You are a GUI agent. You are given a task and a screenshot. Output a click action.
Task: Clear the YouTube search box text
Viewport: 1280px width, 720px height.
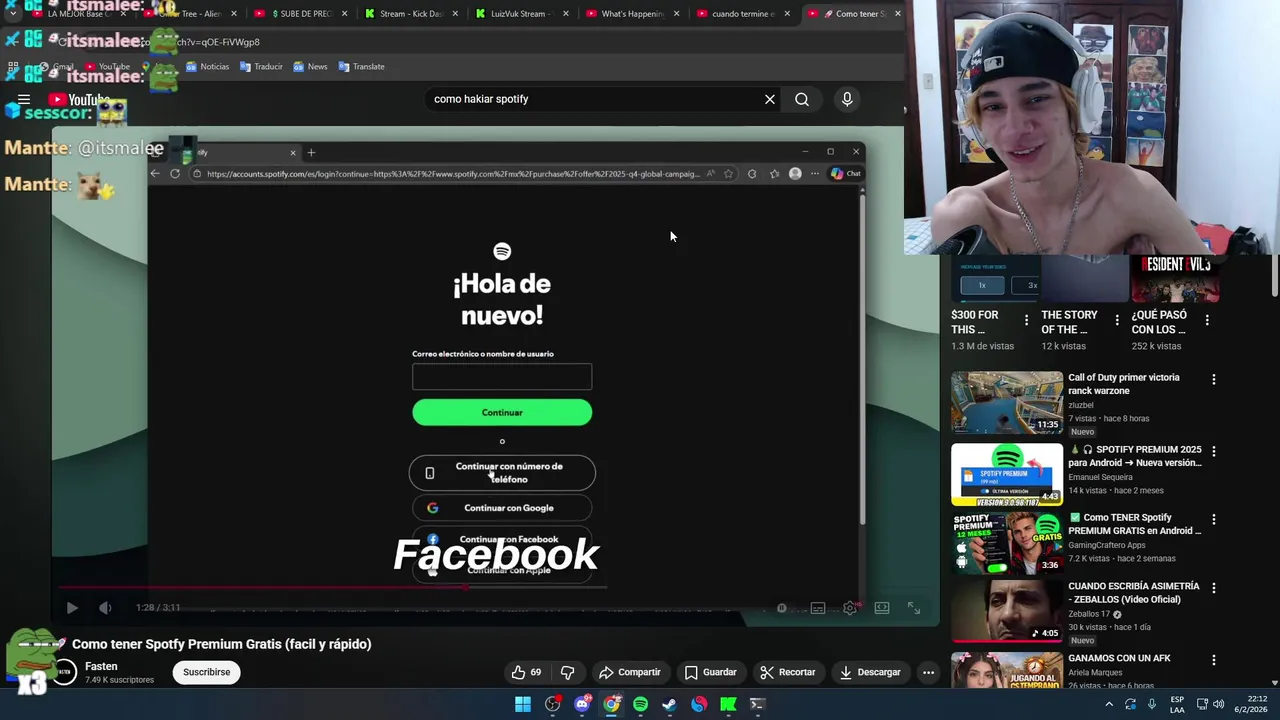pos(770,99)
